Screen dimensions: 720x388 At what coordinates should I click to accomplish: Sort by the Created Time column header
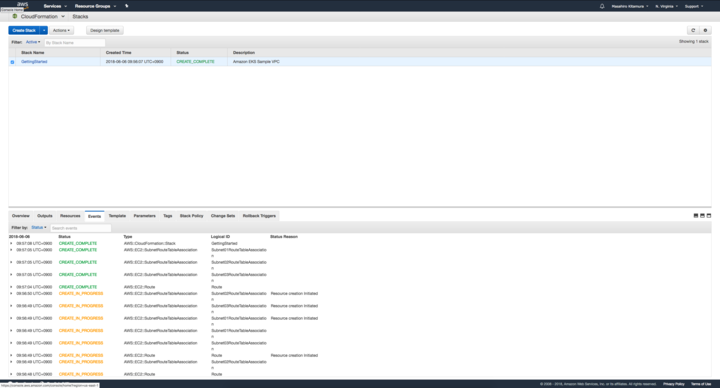click(x=118, y=53)
